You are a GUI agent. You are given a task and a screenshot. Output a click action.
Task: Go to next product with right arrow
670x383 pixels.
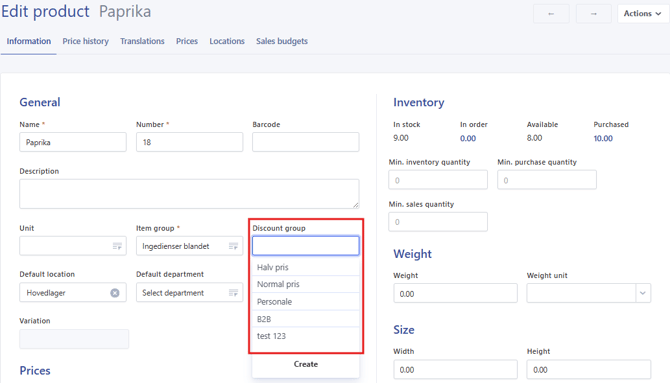pyautogui.click(x=594, y=14)
